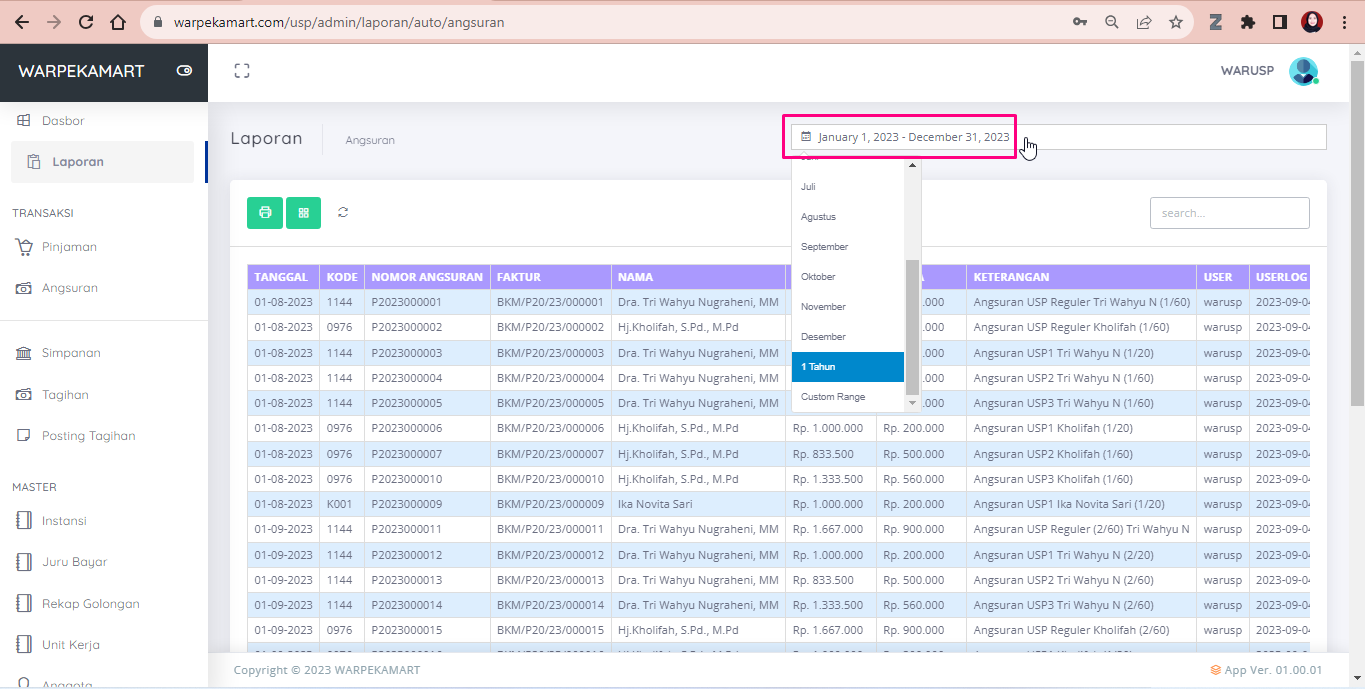Sort by the KETERANGAN column header

1081,277
